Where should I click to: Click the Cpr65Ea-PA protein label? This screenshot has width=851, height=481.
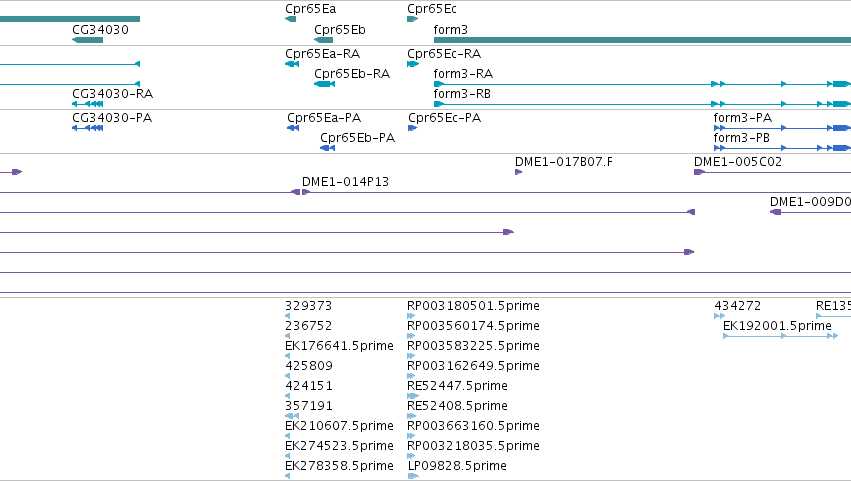click(324, 118)
